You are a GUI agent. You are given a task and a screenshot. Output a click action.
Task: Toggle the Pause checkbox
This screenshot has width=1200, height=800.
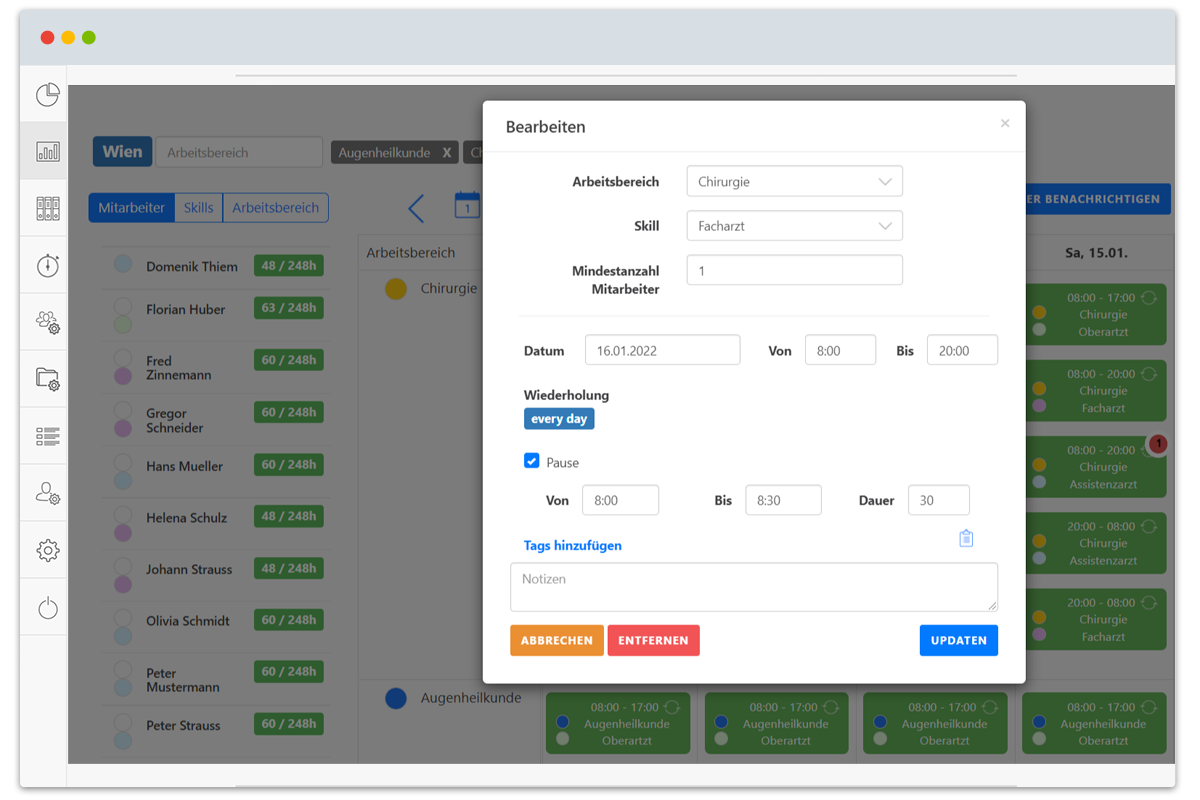(532, 461)
